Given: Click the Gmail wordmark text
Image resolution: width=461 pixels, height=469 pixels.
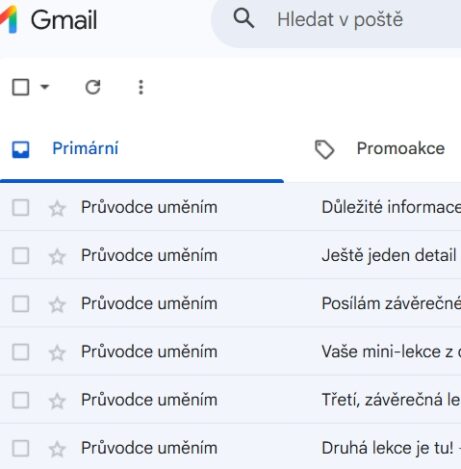Looking at the screenshot, I should 64,20.
